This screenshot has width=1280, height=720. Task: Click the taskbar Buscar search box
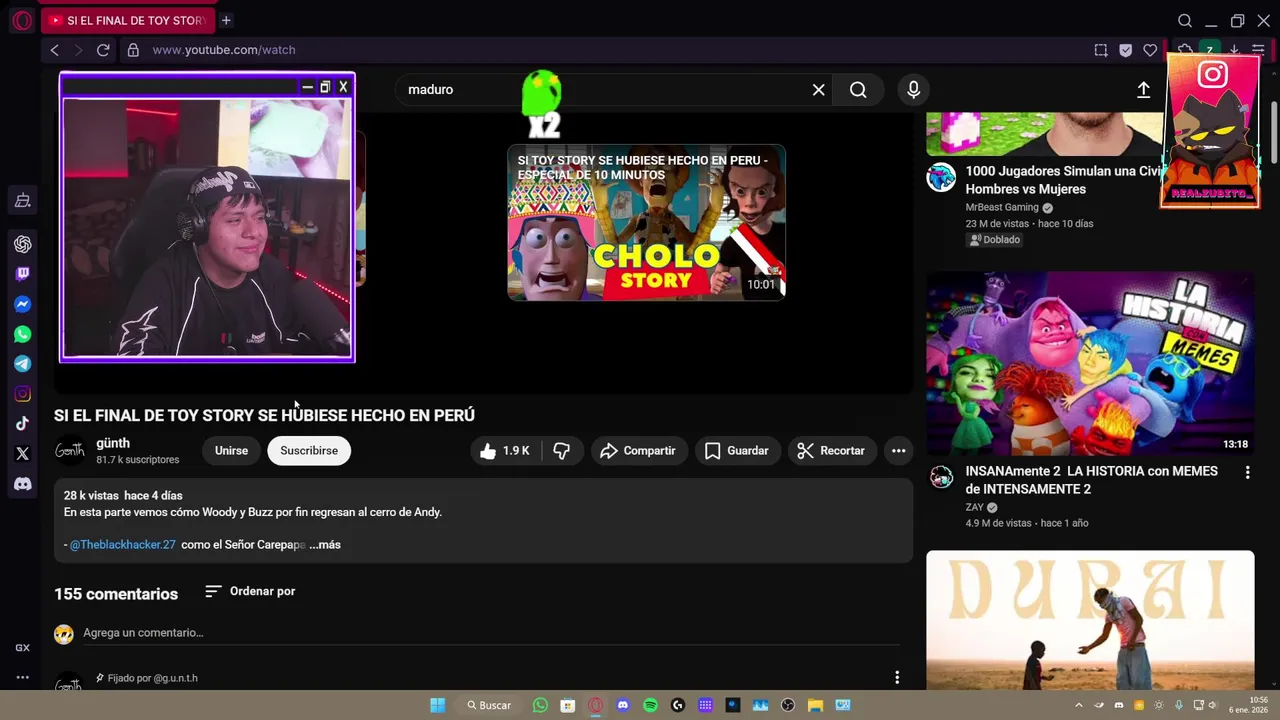(x=489, y=705)
